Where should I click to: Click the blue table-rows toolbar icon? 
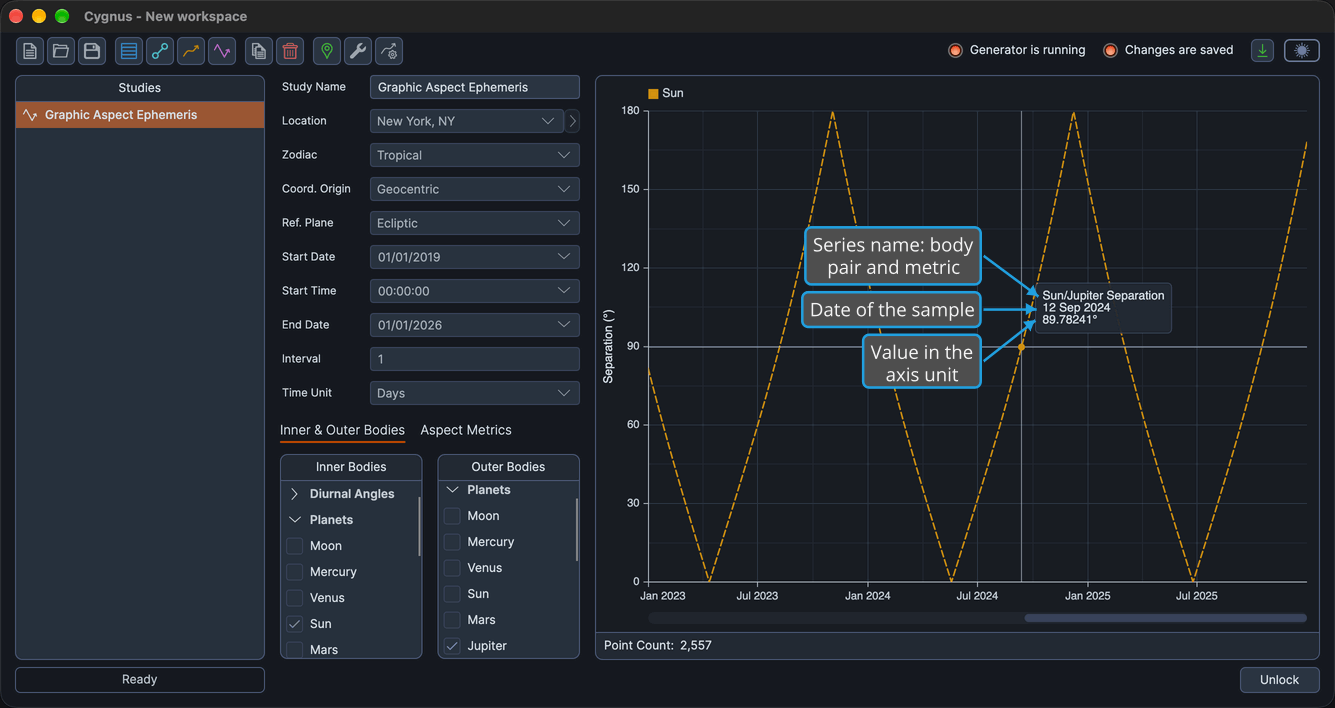(x=129, y=51)
